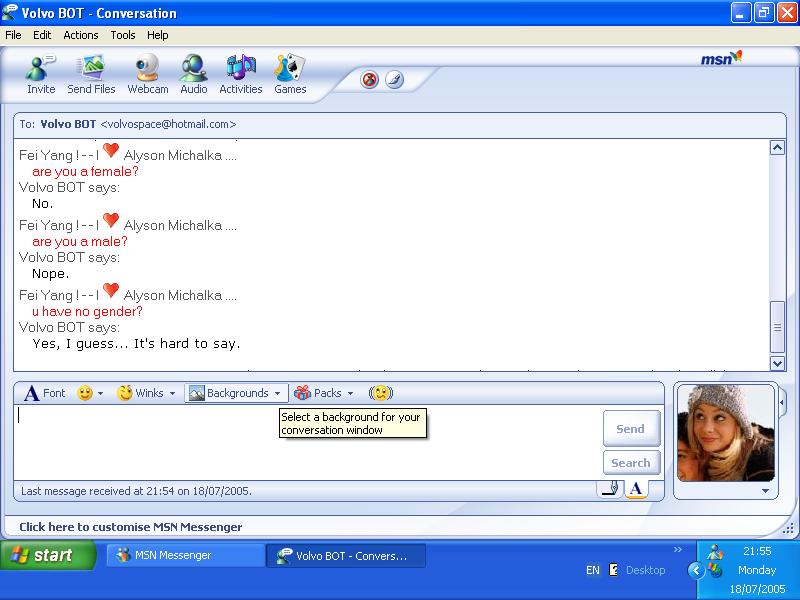This screenshot has height=600, width=800.
Task: Block this contact with the red icon
Action: tap(369, 80)
